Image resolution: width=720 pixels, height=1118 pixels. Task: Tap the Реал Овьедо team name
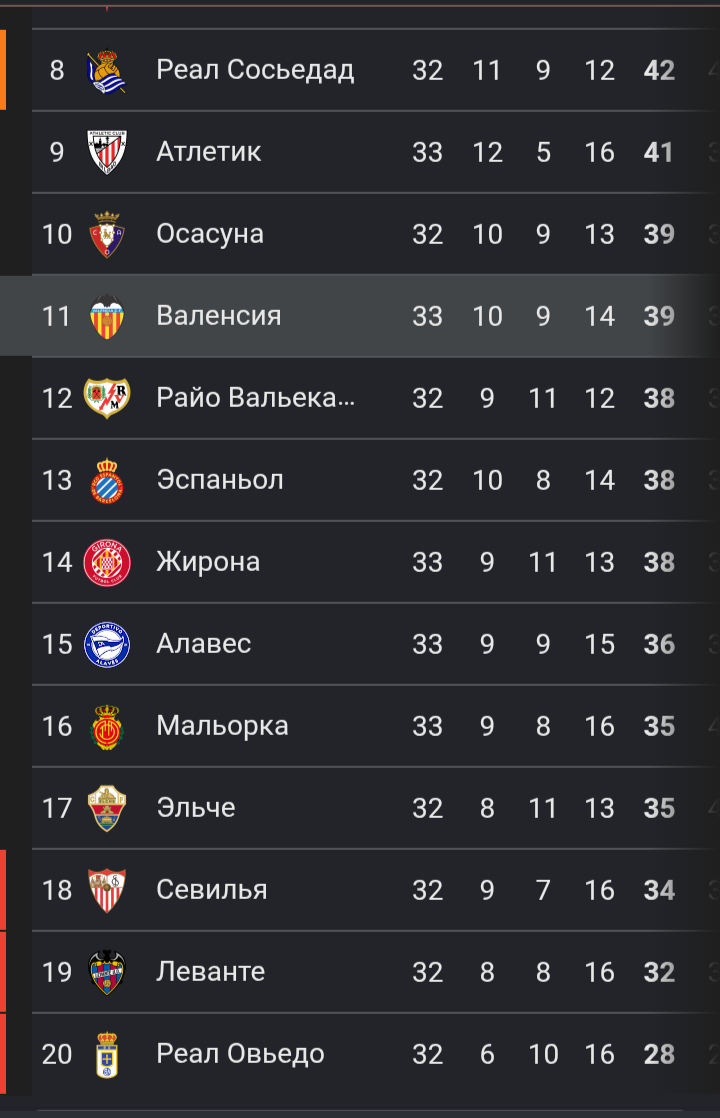(x=240, y=1054)
